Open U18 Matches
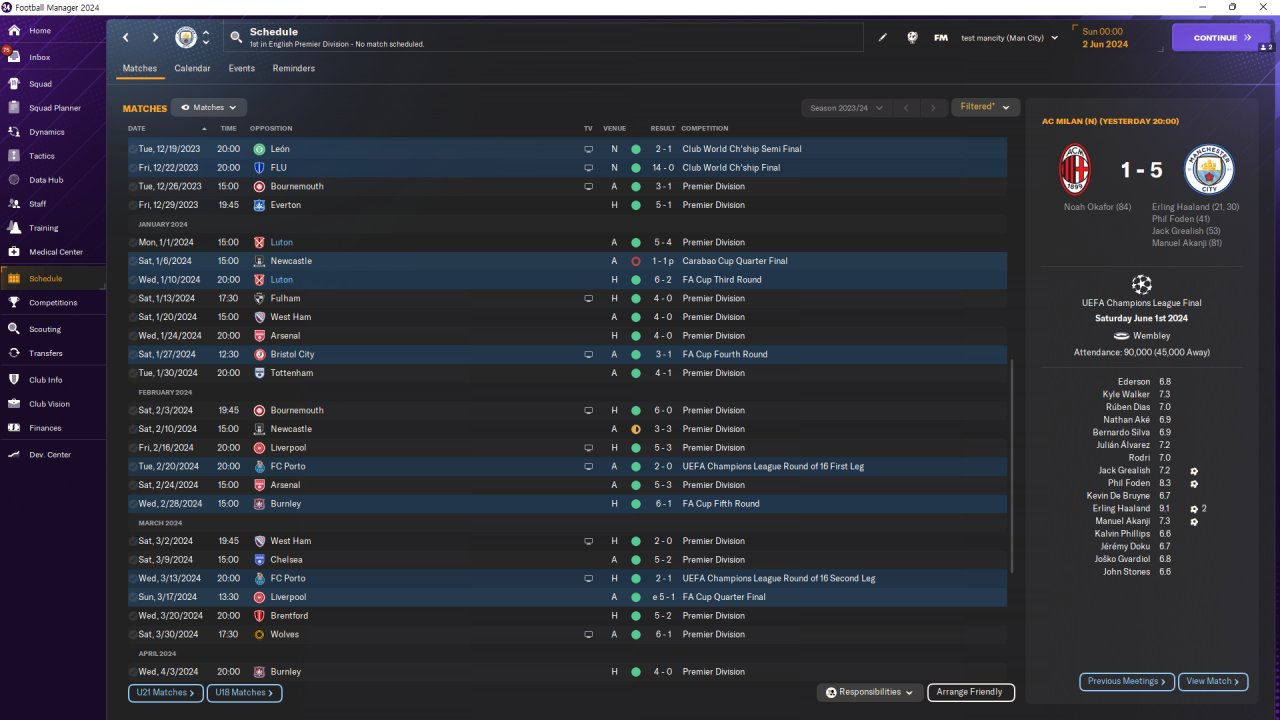The image size is (1280, 720). (245, 692)
